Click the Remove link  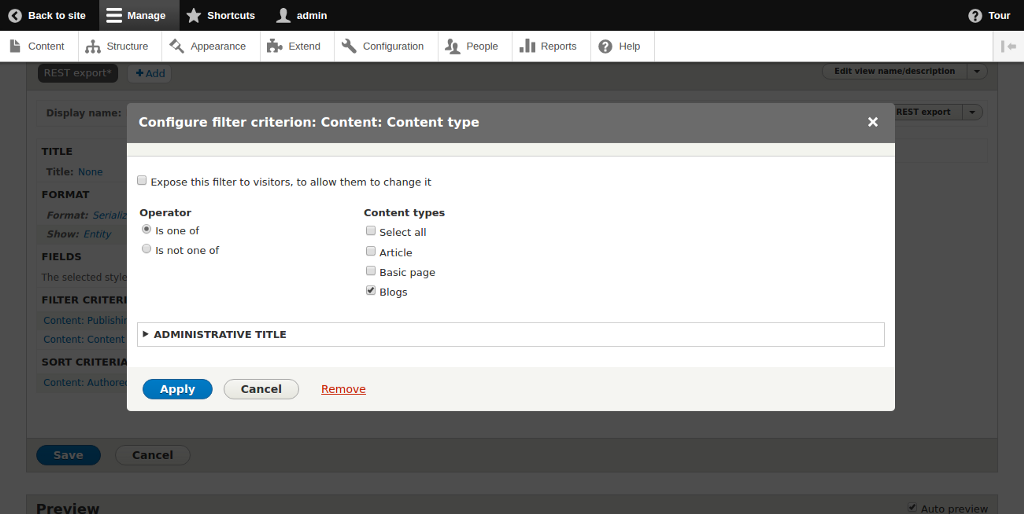point(343,389)
